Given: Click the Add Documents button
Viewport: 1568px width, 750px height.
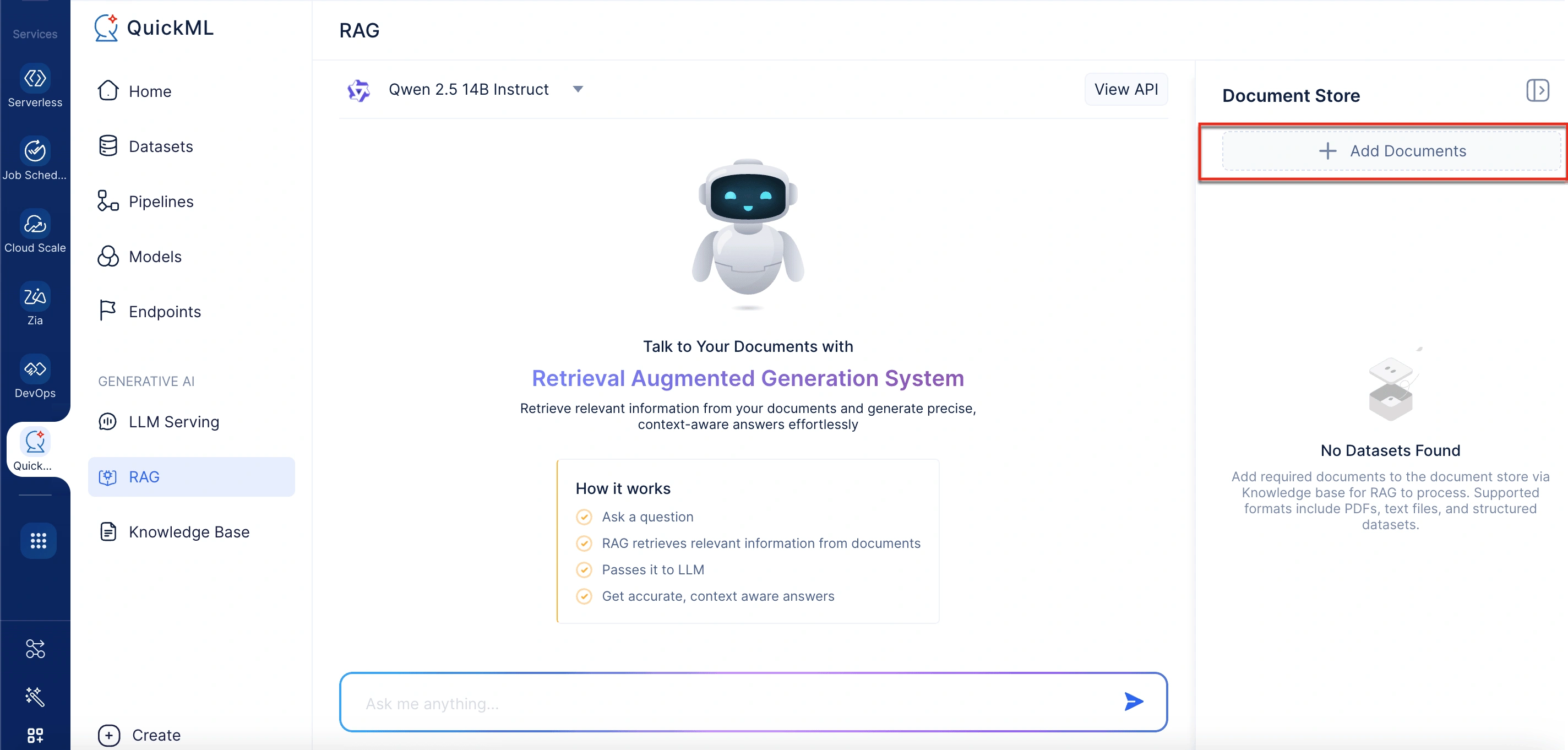Looking at the screenshot, I should tap(1392, 151).
